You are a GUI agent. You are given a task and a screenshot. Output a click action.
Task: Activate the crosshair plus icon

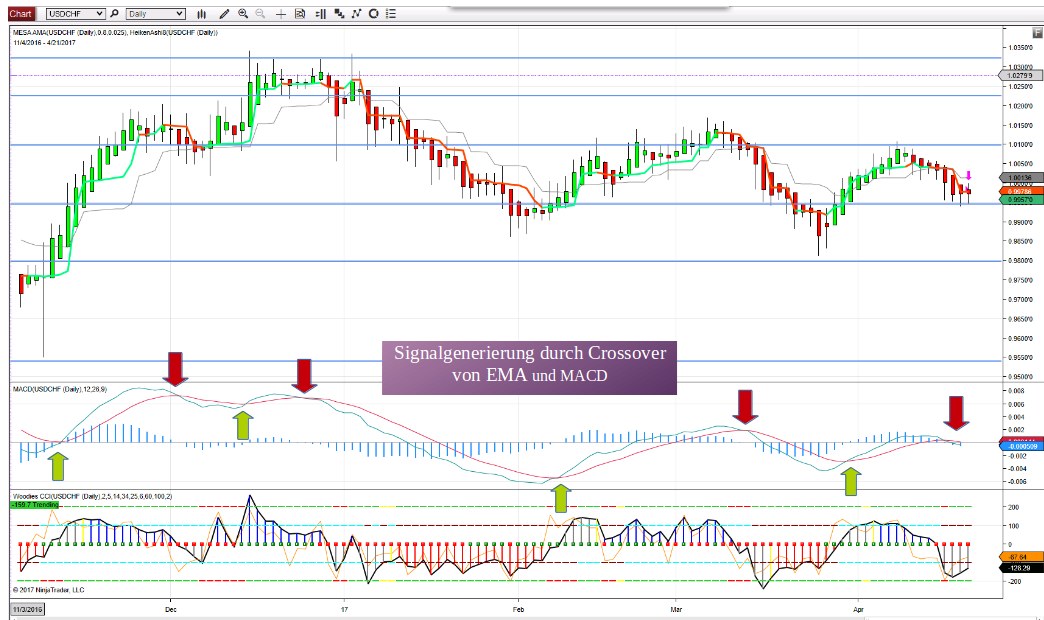pos(281,13)
